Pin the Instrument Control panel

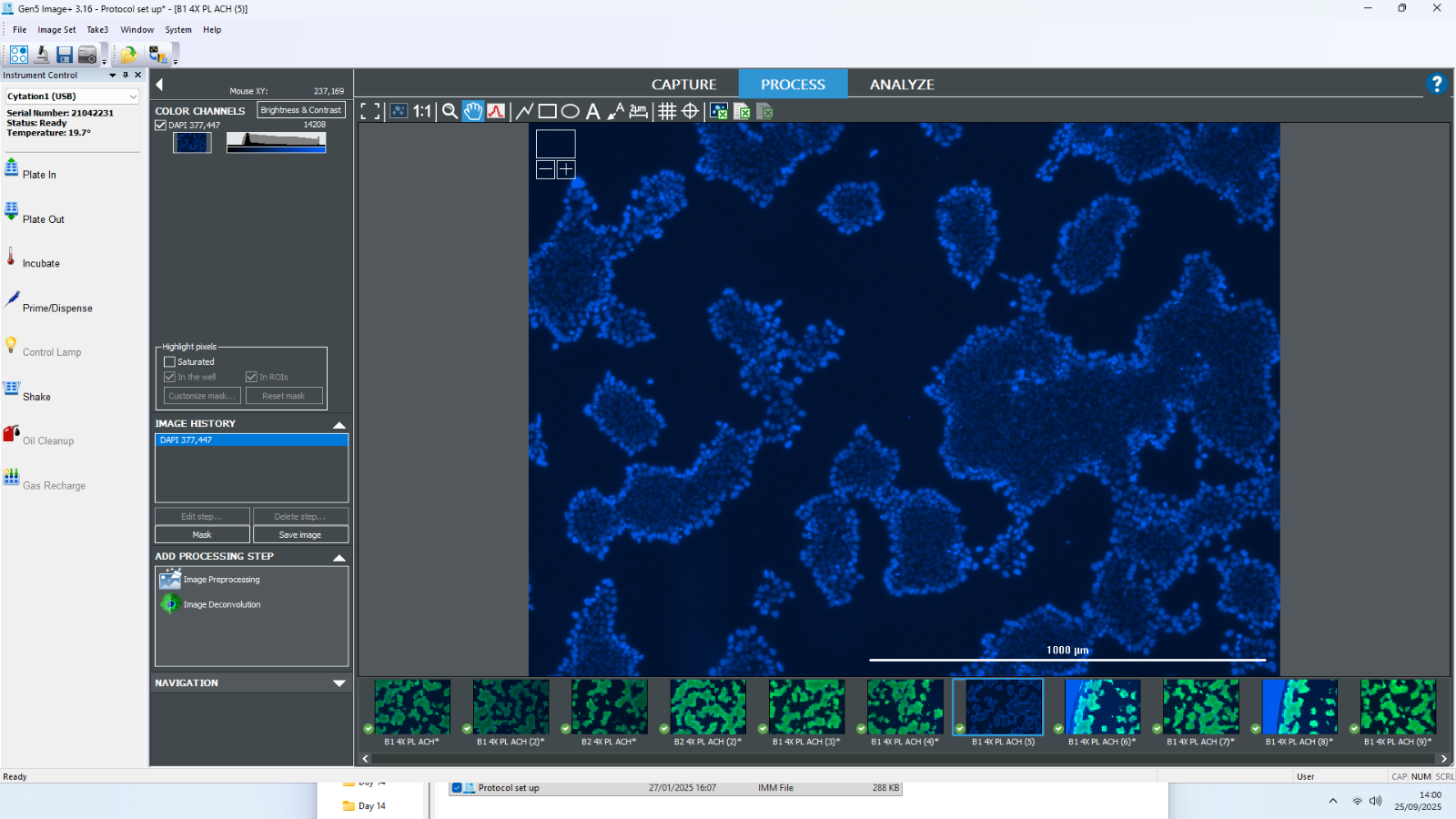(x=126, y=76)
